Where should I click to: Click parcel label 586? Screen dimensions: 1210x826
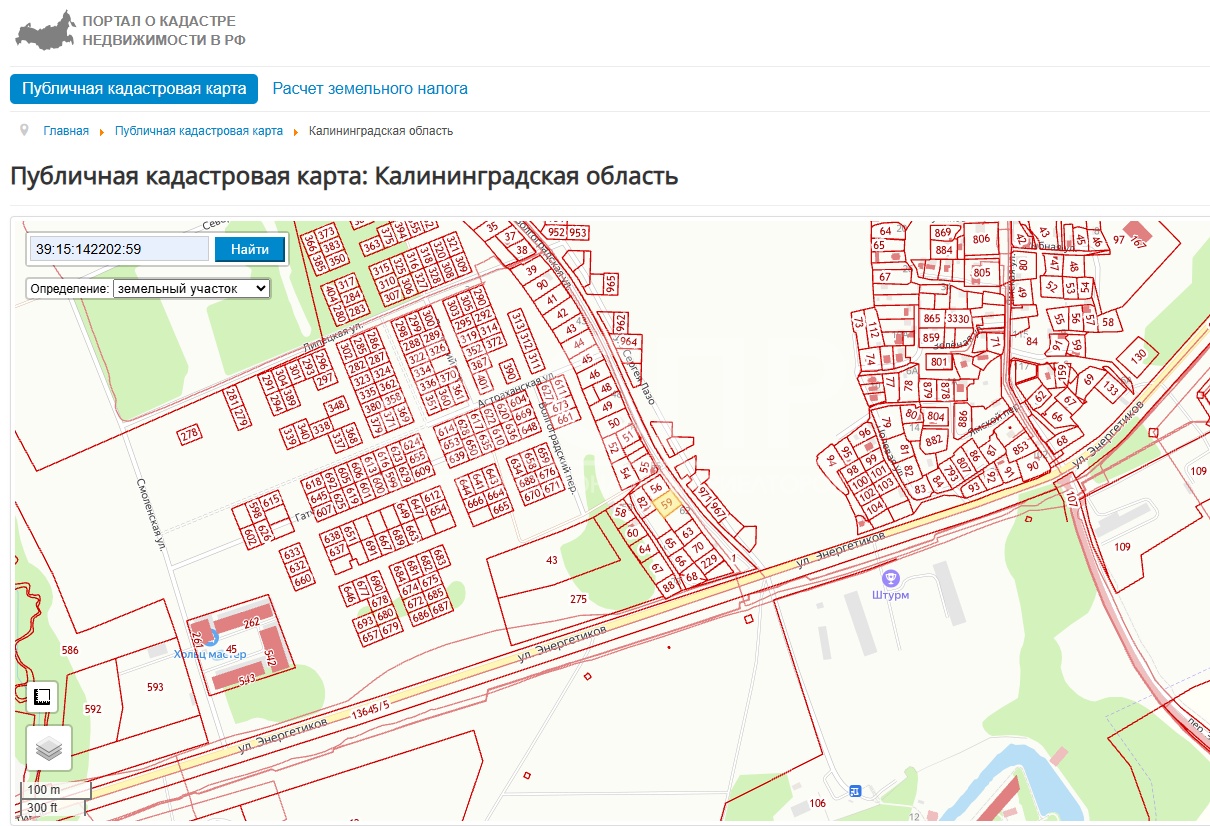point(70,650)
